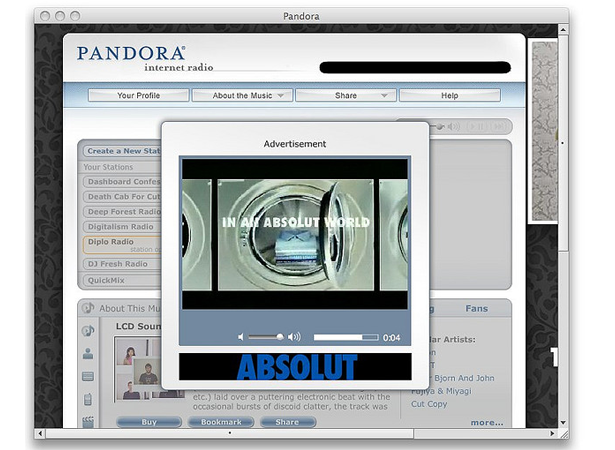Click the marbled image ad on the right
Viewport: 615px width, 450px height.
point(545,131)
